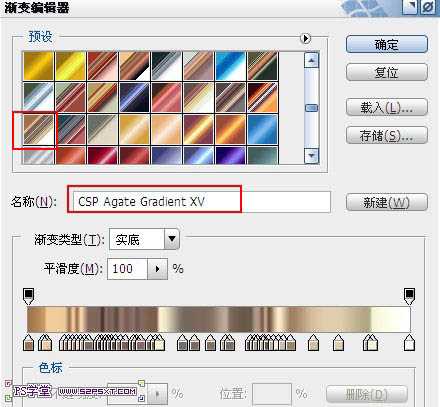Select the gray to beige diagonal preset

tap(102, 129)
